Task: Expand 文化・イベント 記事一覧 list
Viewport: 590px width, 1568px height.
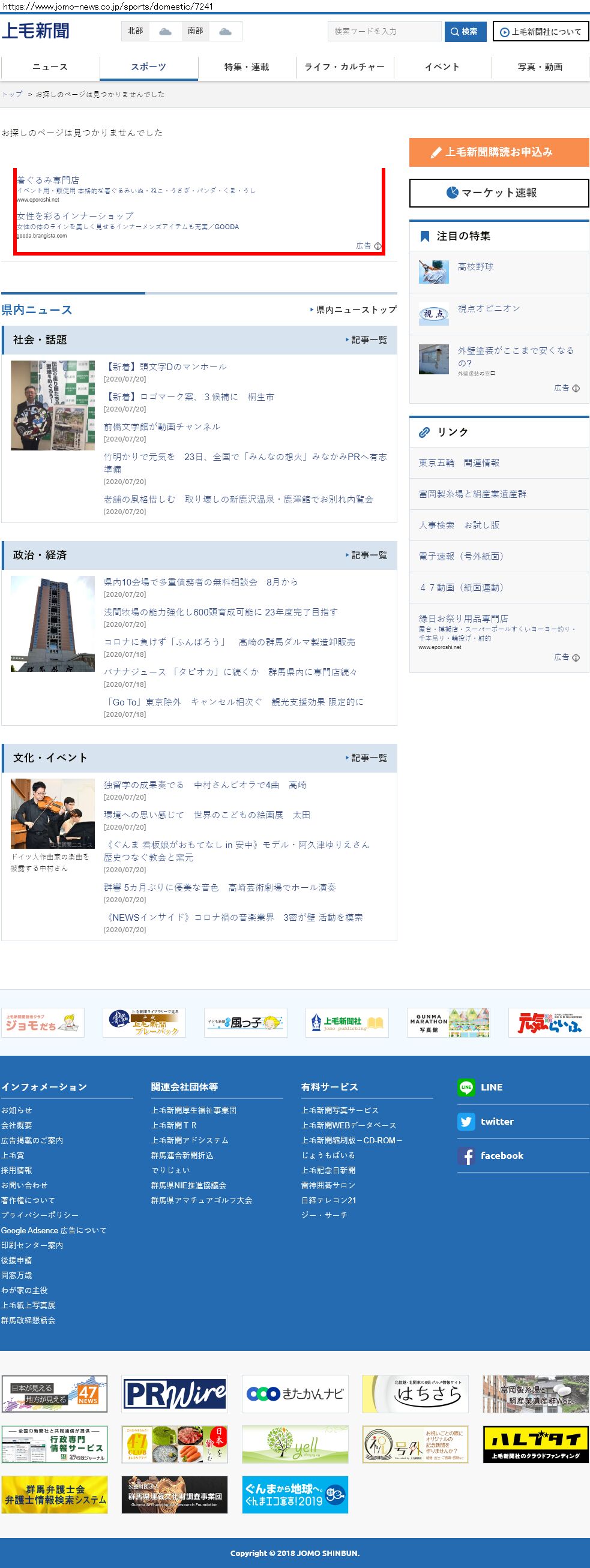Action: point(367,758)
